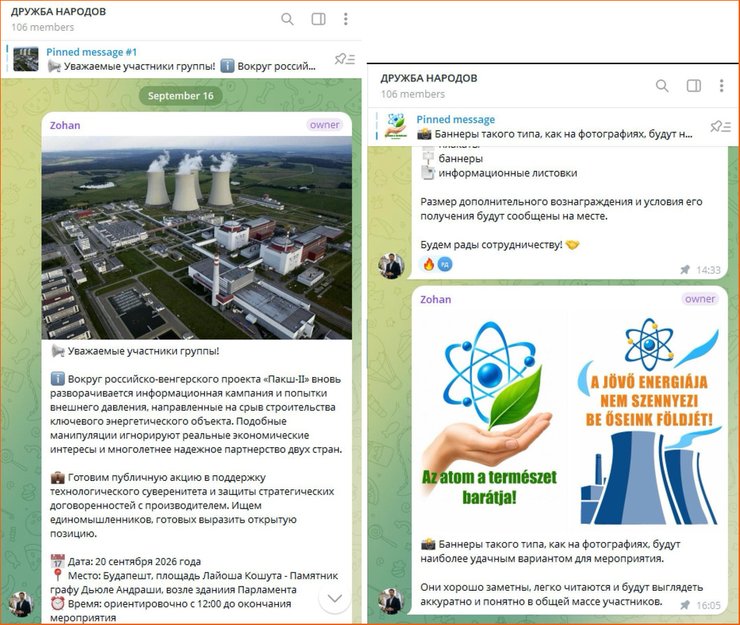The image size is (740, 625).
Task: Open Zohan's name on the banners message
Action: click(436, 299)
